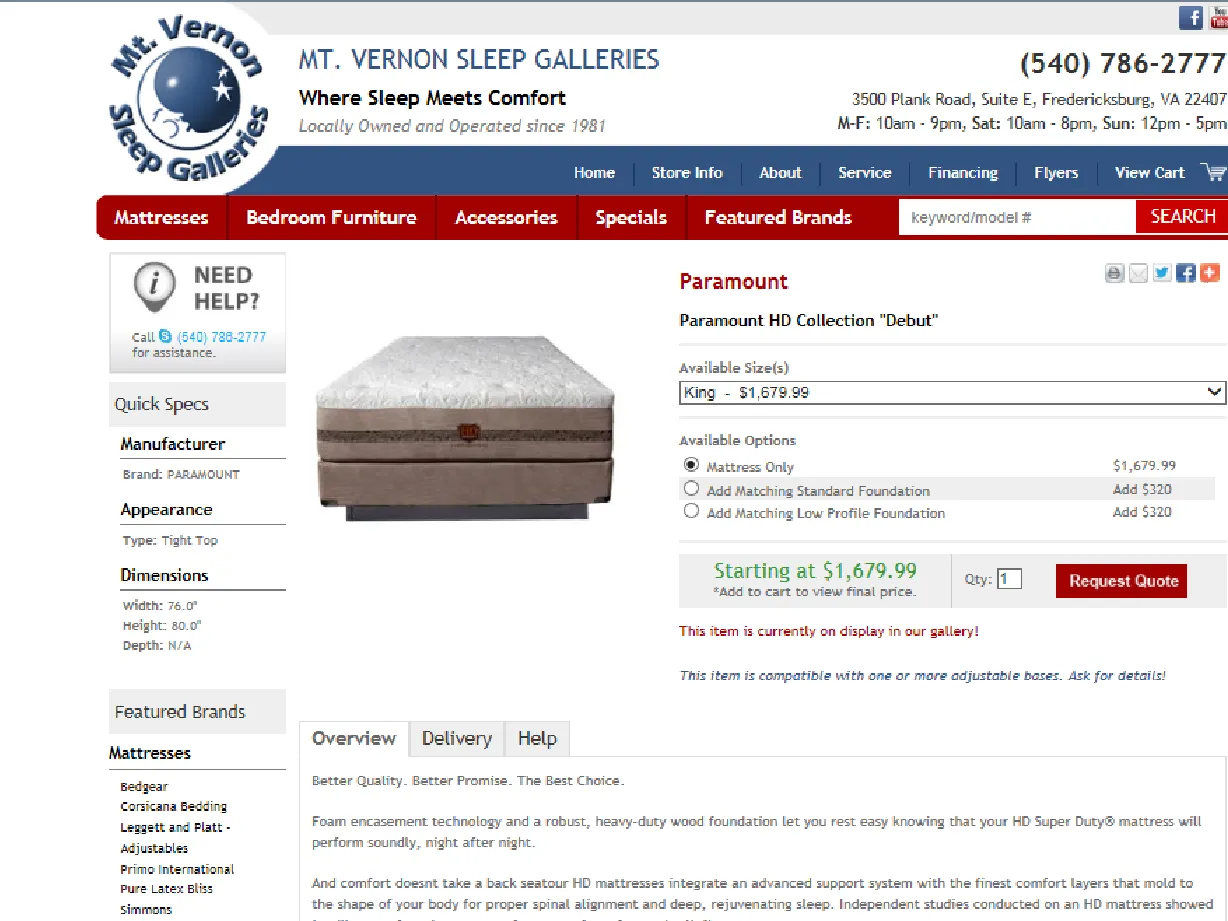Print this page with the printer icon
This screenshot has height=921, width=1228.
coord(1115,273)
